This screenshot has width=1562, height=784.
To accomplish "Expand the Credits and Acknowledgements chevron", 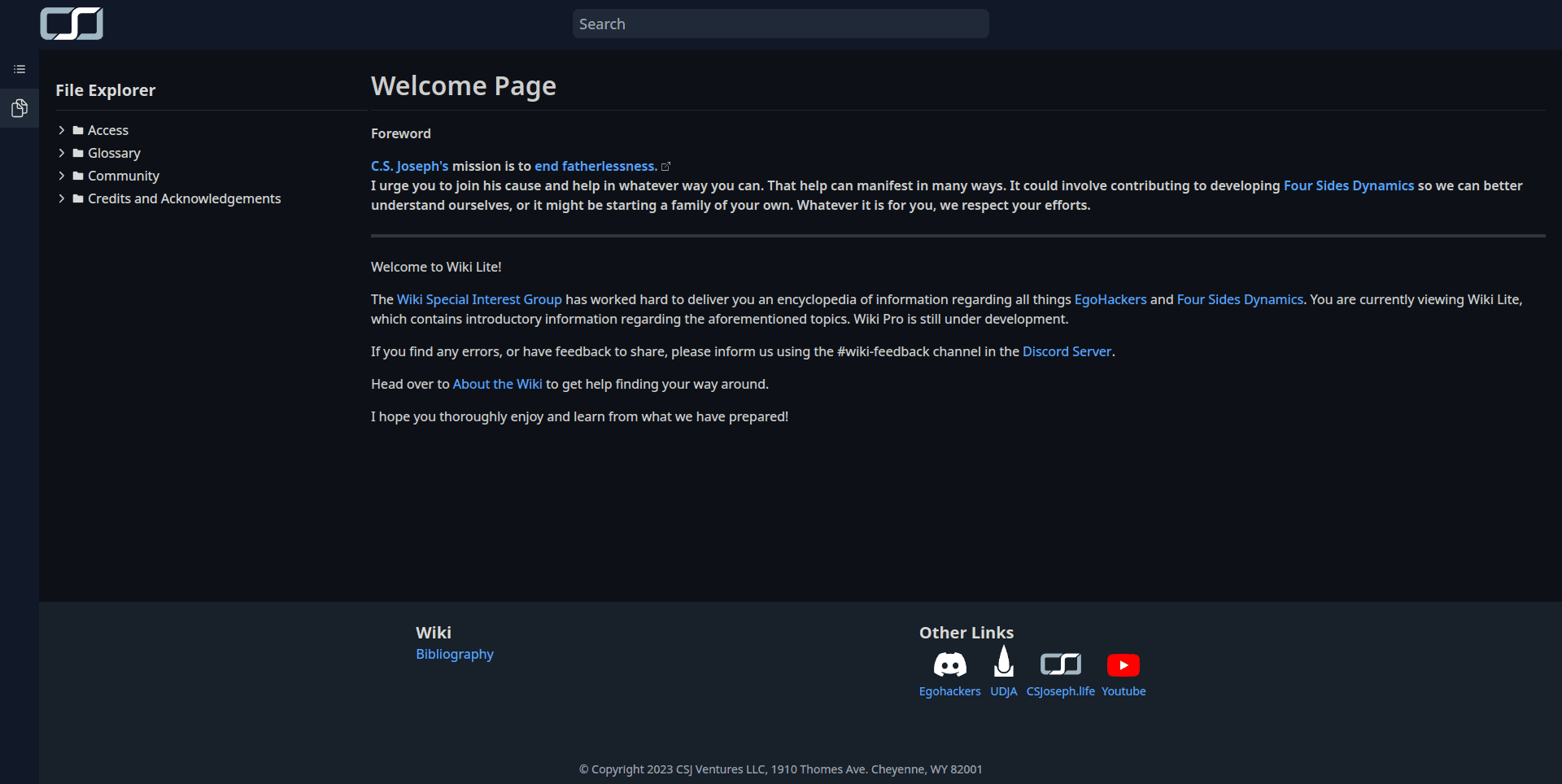I will (x=62, y=198).
